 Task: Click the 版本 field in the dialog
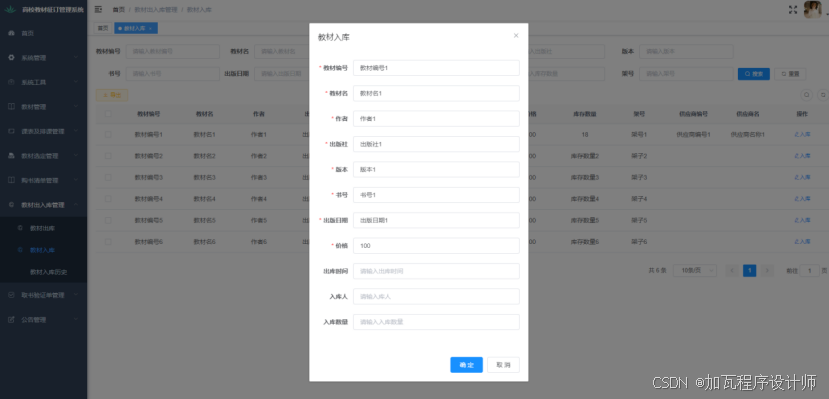coord(436,169)
